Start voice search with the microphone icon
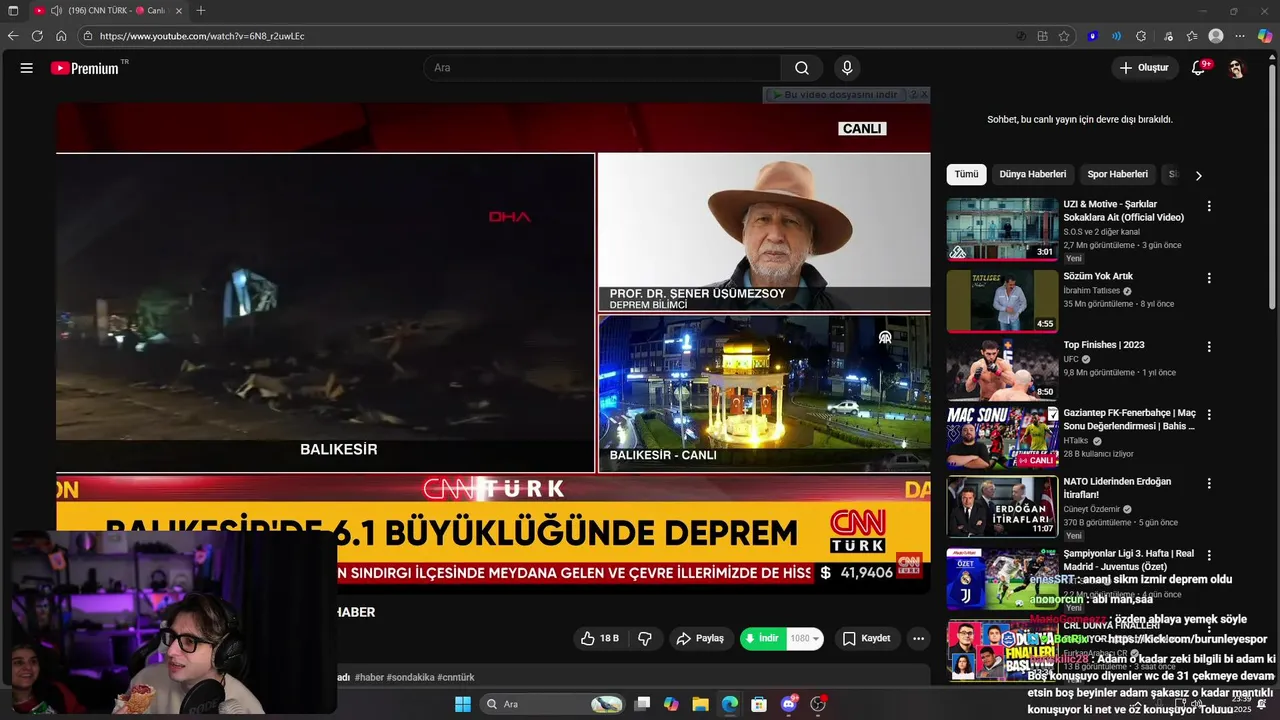This screenshot has height=720, width=1280. coord(847,68)
